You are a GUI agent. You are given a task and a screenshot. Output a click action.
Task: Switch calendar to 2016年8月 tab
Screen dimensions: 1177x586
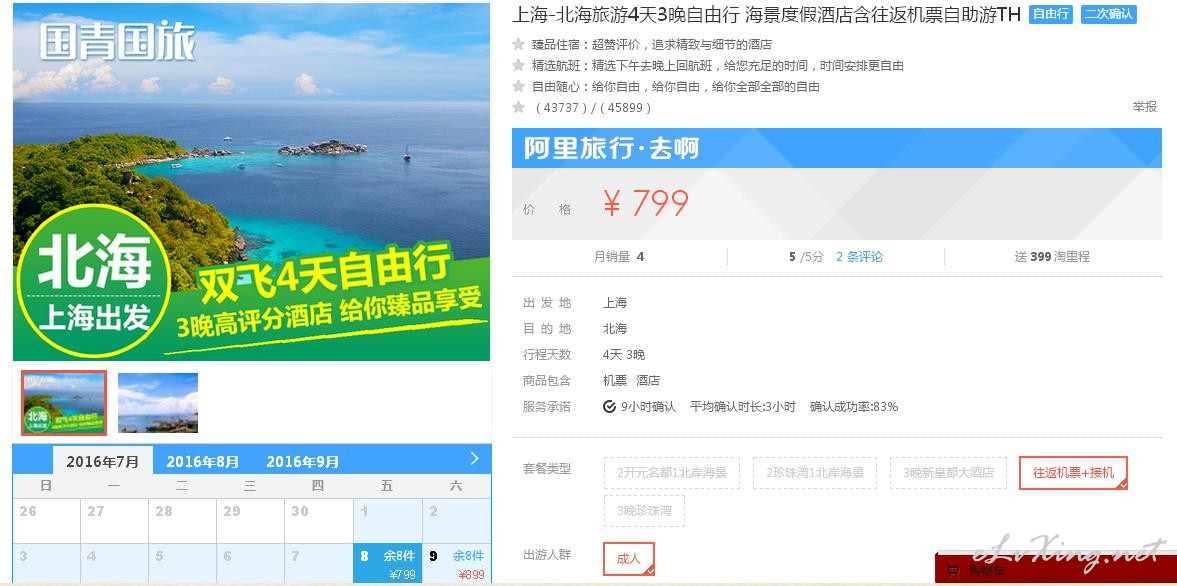[x=203, y=461]
